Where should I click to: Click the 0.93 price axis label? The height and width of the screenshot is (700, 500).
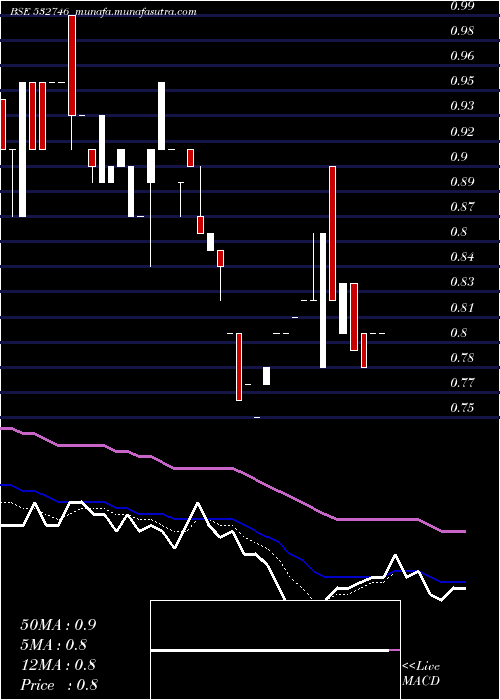point(462,106)
